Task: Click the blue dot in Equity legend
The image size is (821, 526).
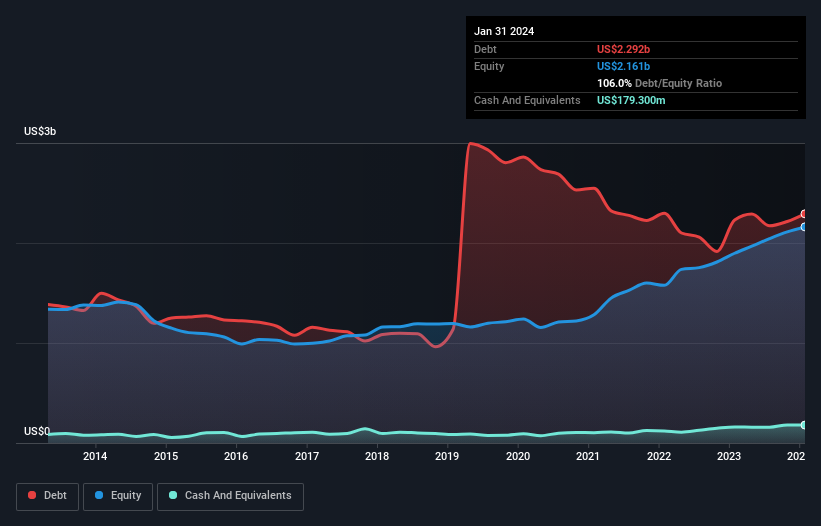Action: [99, 495]
